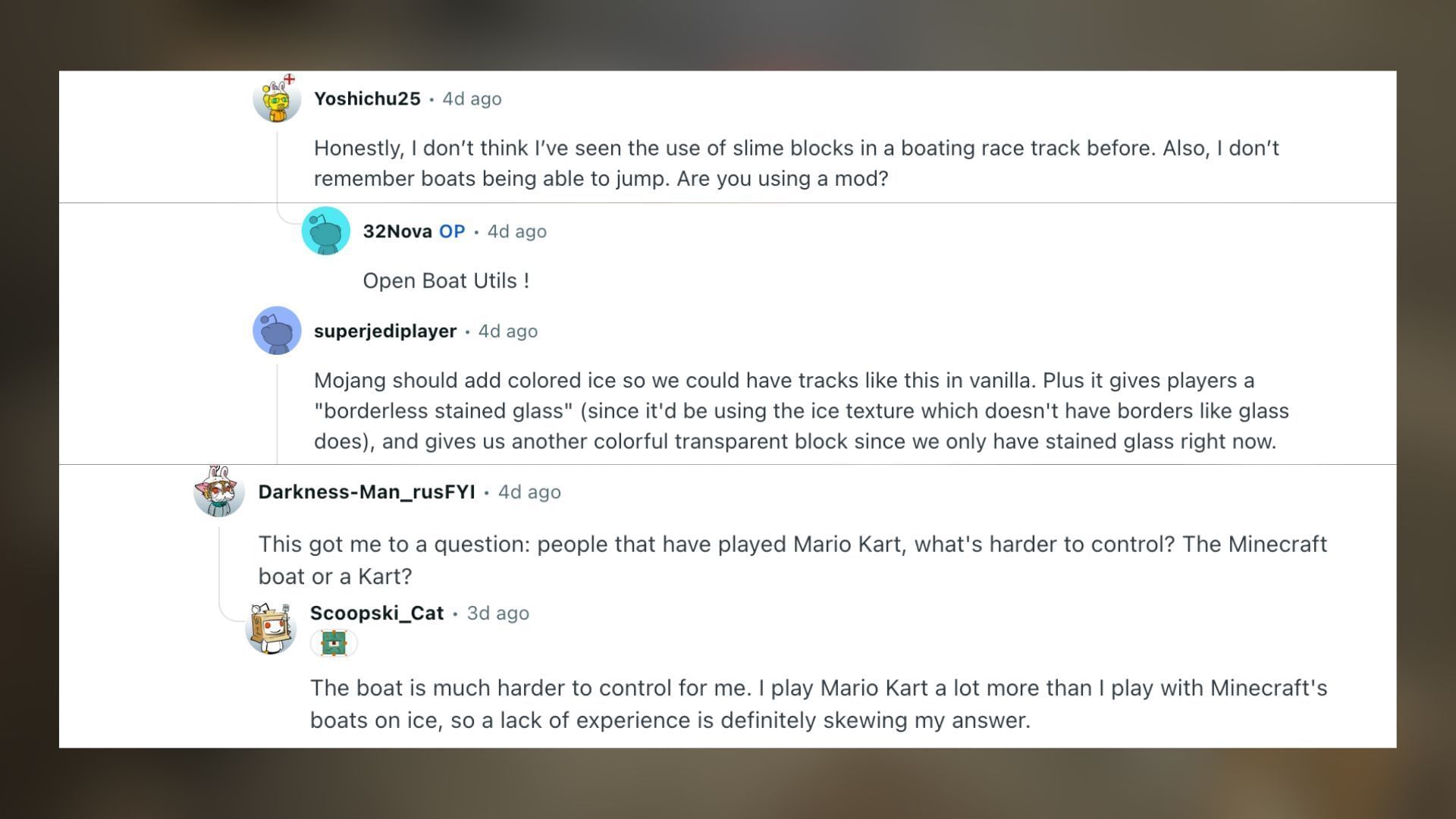The height and width of the screenshot is (819, 1456).
Task: Click the 4d ago timestamp on 32Nova's comment
Action: click(516, 231)
